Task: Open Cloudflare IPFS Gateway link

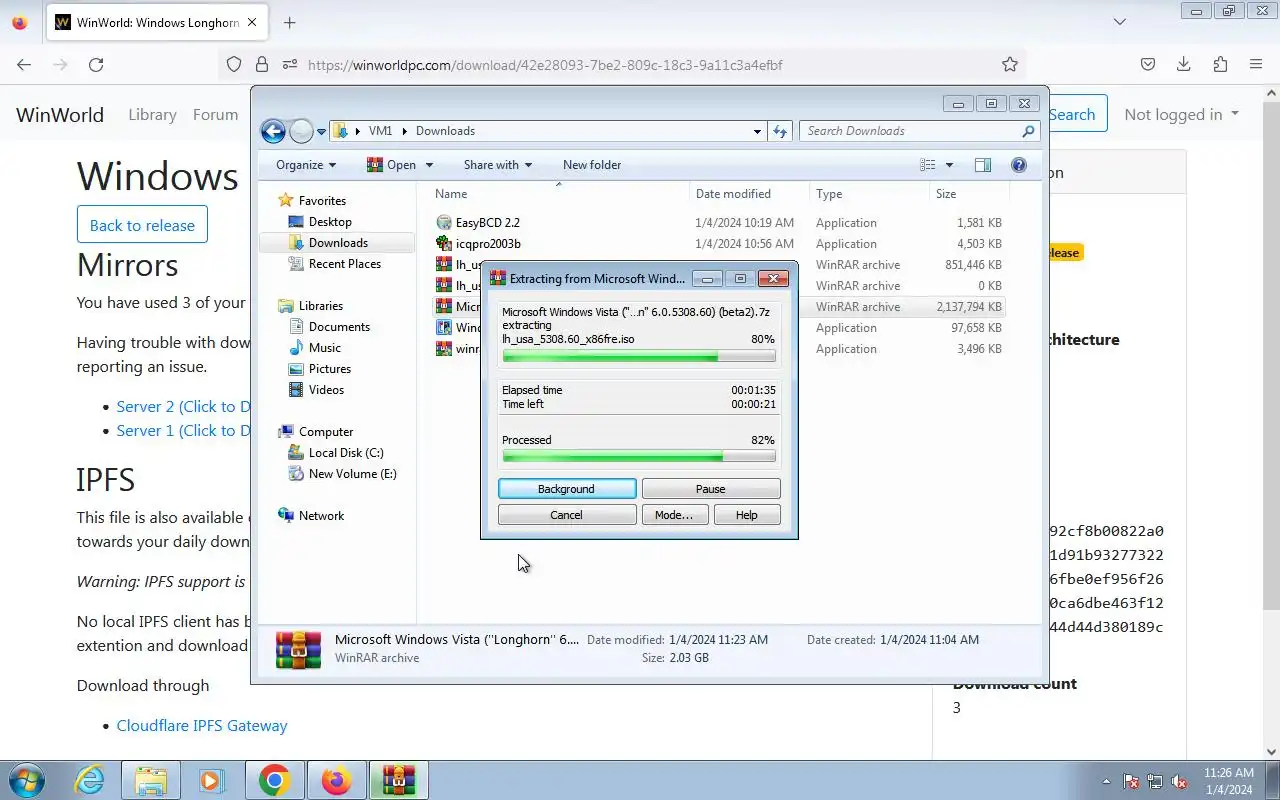Action: [202, 726]
